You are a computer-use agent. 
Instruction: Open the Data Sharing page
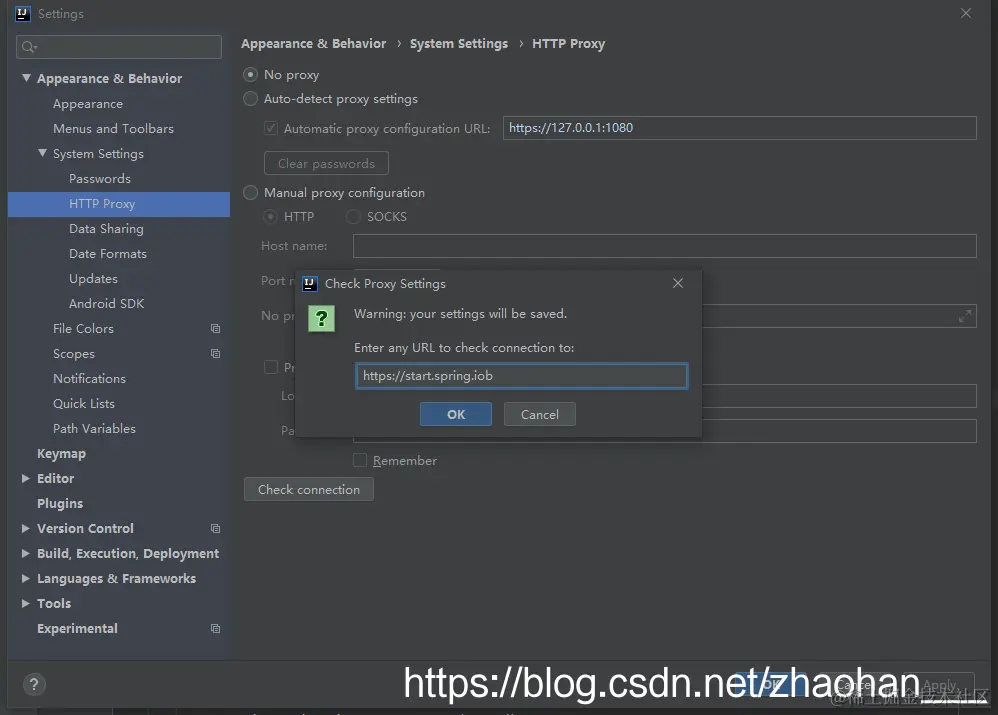(x=106, y=229)
